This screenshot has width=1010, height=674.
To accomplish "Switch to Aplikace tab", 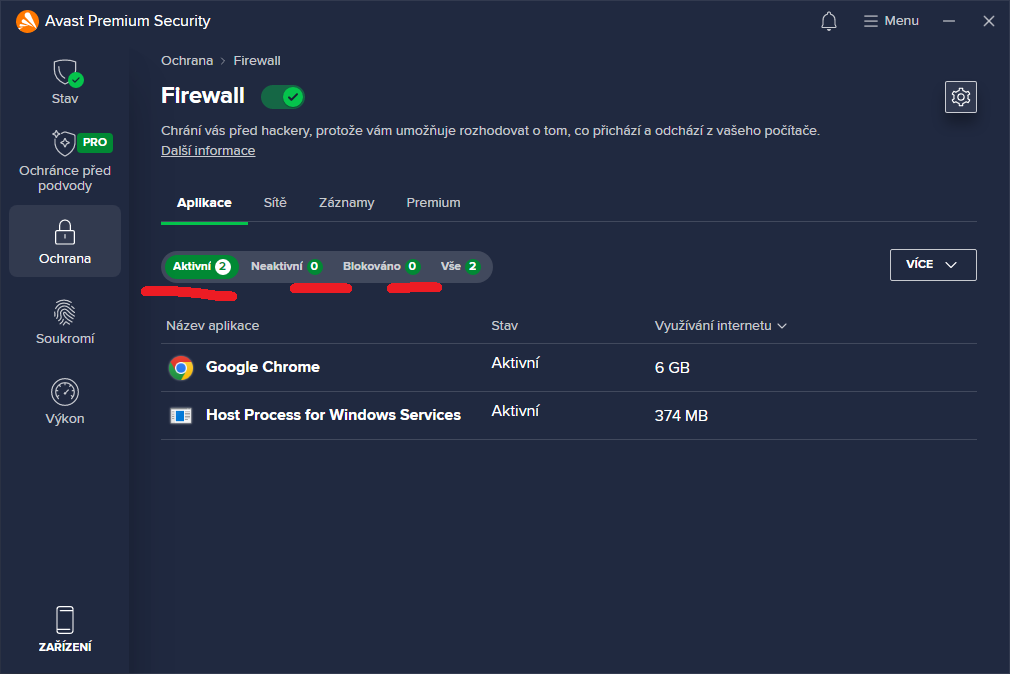I will point(204,203).
